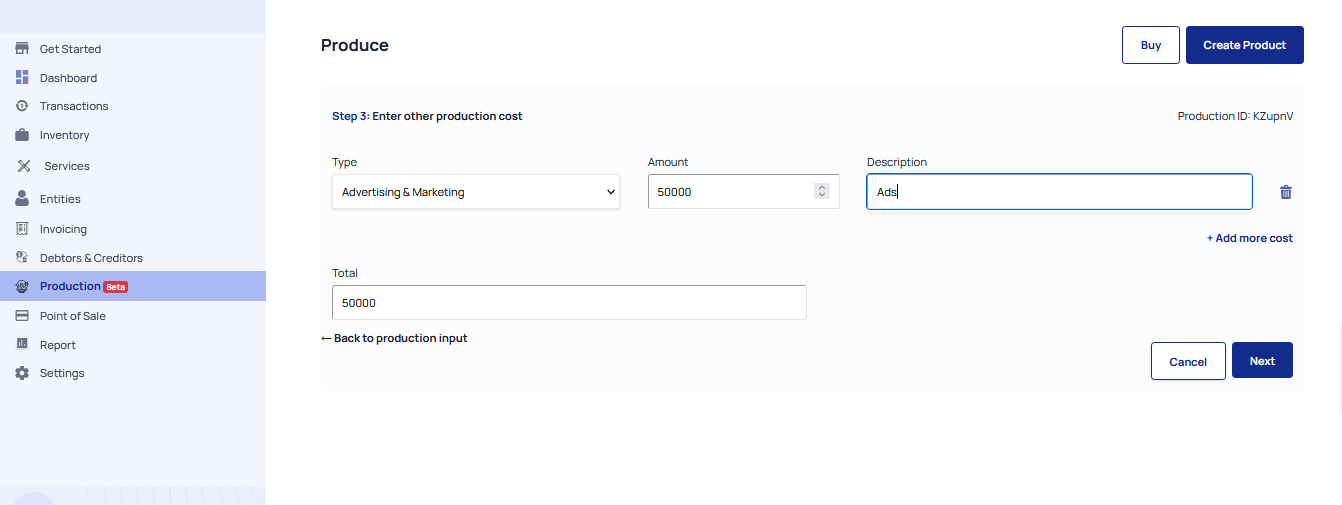Click the Dashboard grid icon
Screen dimensions: 1342x505
[22, 78]
